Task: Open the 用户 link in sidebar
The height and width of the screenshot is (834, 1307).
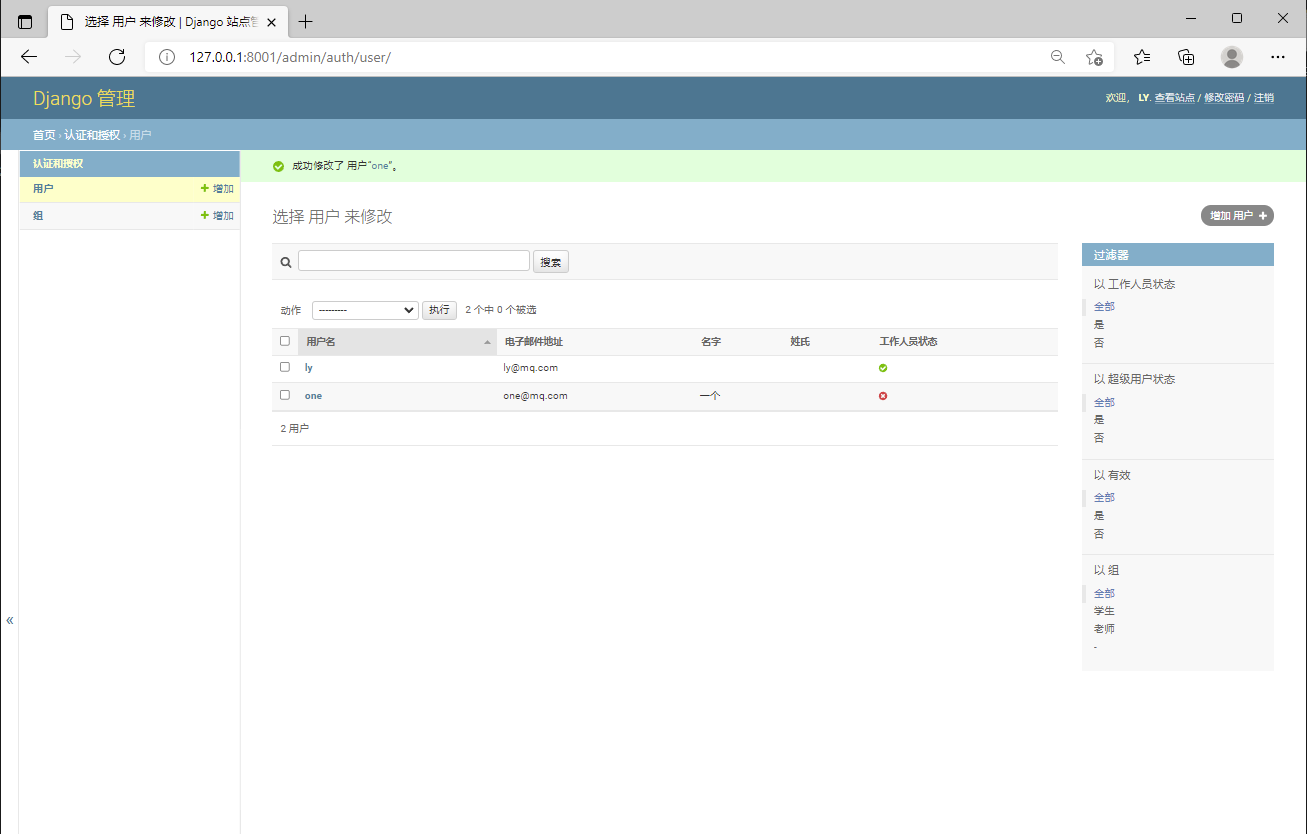Action: [43, 188]
